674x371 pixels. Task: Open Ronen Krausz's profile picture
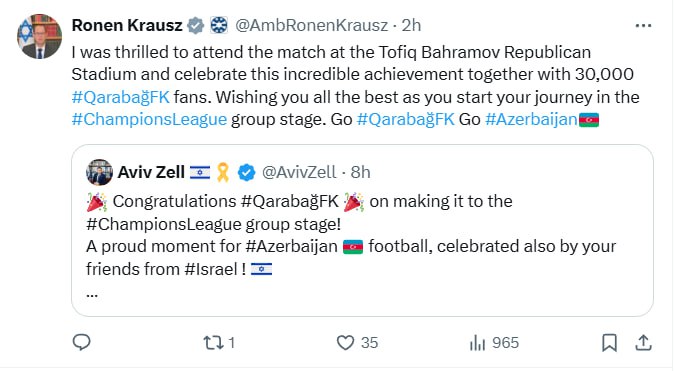pos(40,37)
